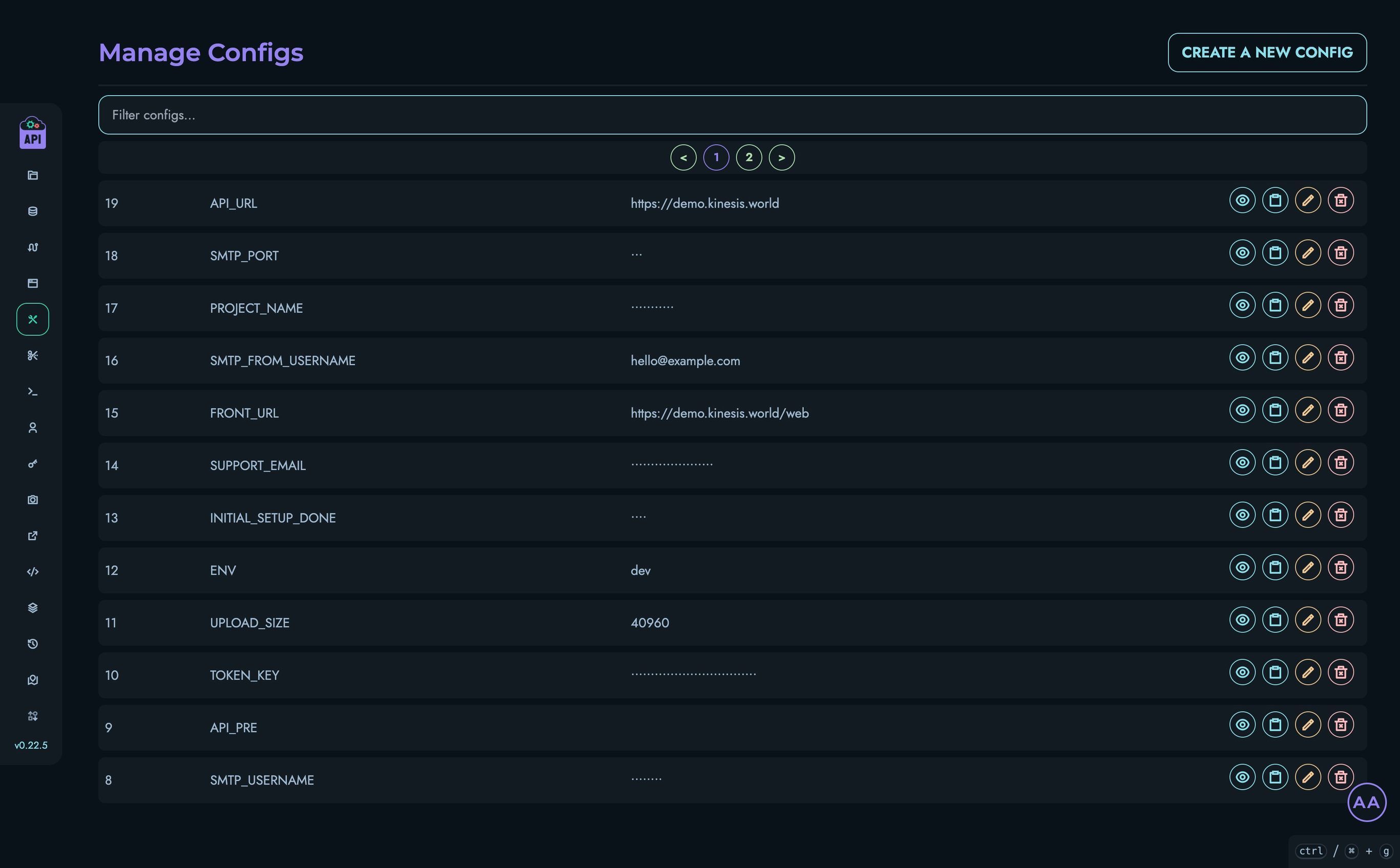1400x868 pixels.
Task: Open the folder icon in sidebar
Action: (33, 175)
